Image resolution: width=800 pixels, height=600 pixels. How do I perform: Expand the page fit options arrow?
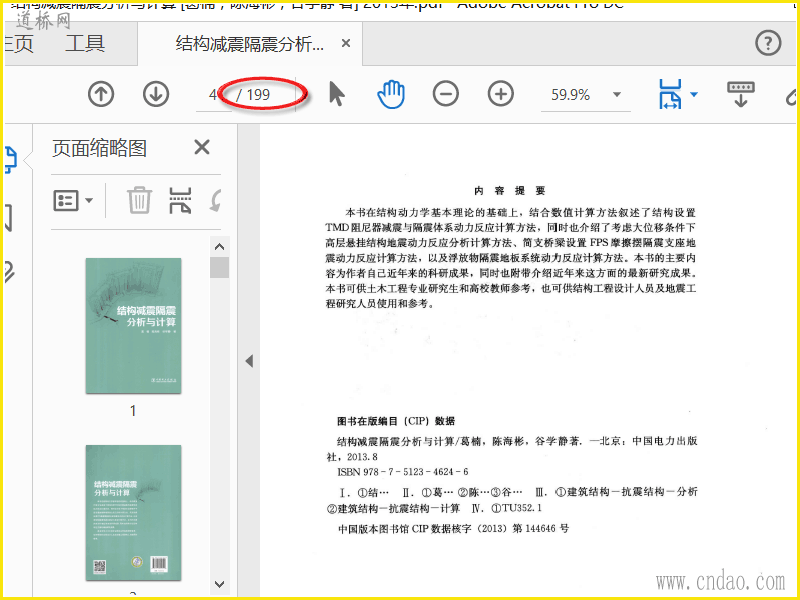point(694,94)
